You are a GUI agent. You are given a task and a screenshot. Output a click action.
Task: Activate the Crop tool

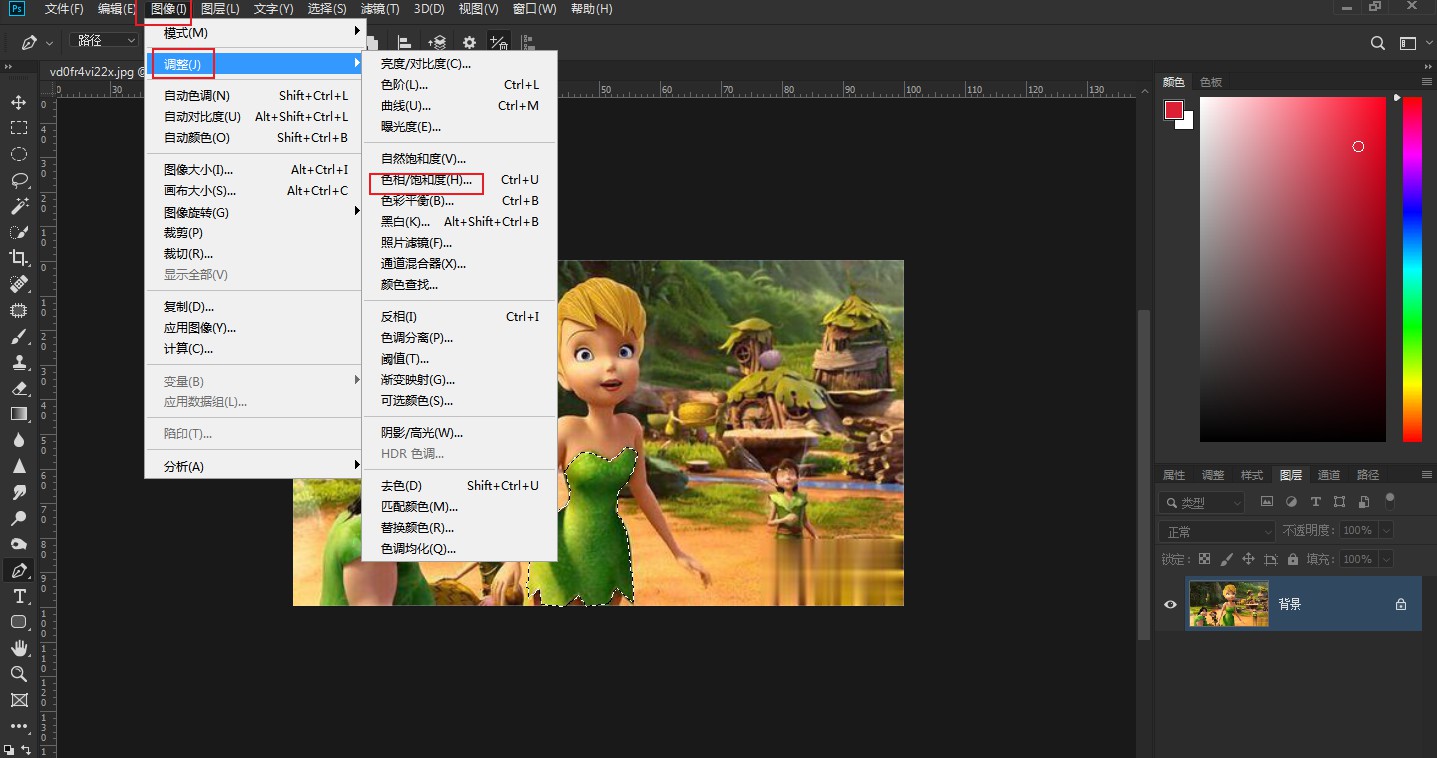click(x=18, y=258)
